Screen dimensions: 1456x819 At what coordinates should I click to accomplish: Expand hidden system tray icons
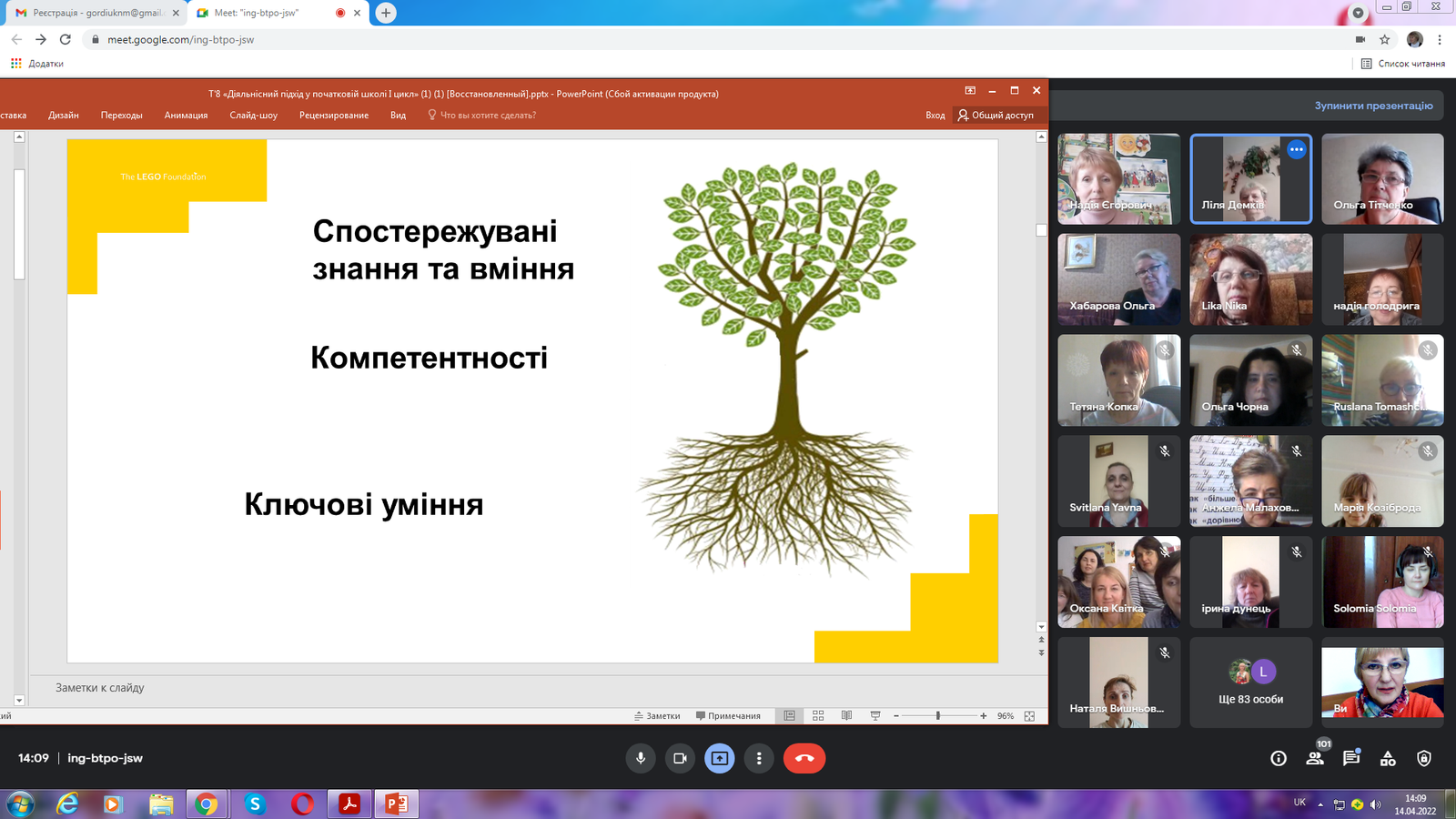tap(1320, 804)
